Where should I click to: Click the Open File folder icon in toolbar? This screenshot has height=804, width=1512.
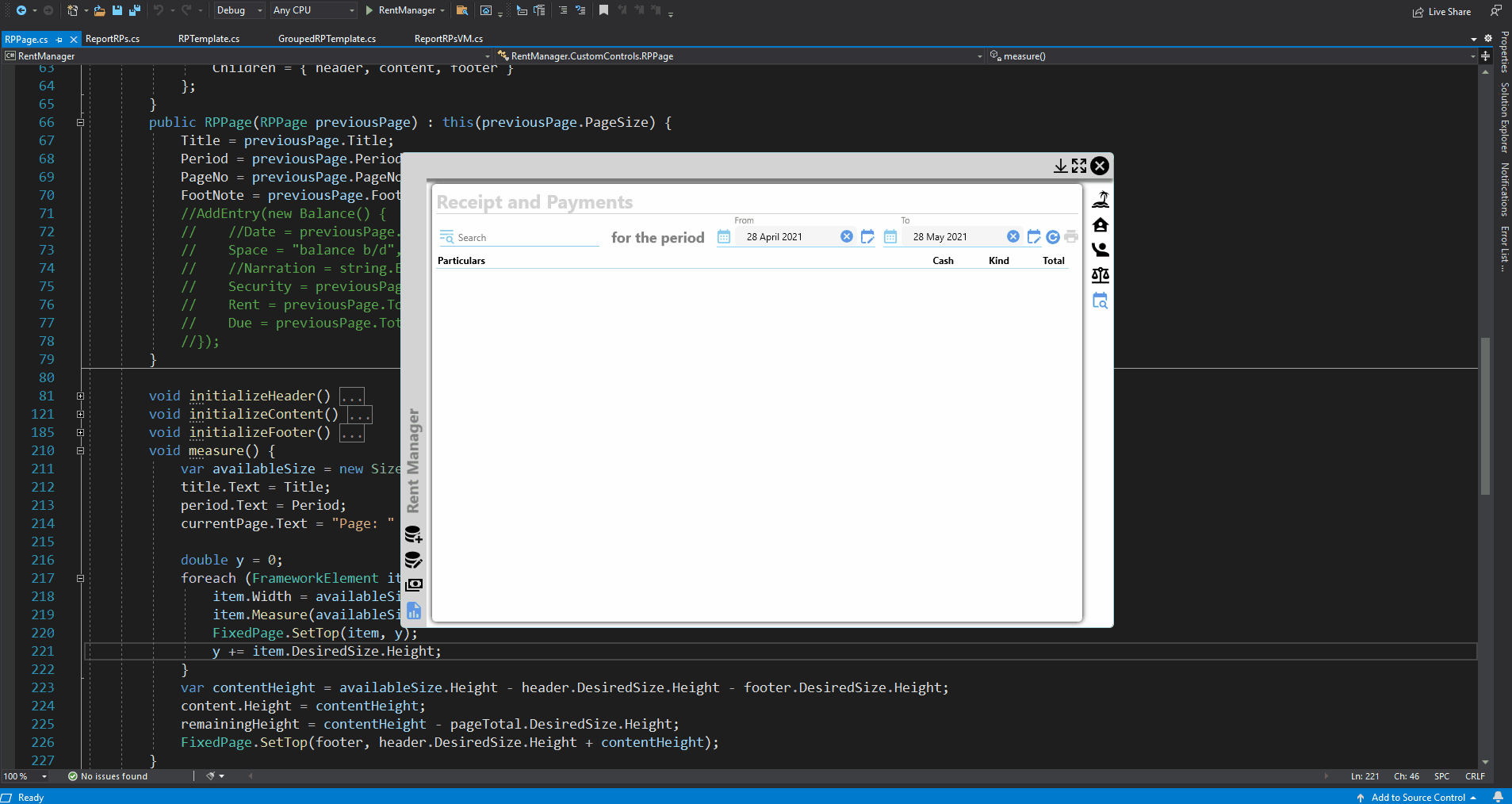[99, 10]
